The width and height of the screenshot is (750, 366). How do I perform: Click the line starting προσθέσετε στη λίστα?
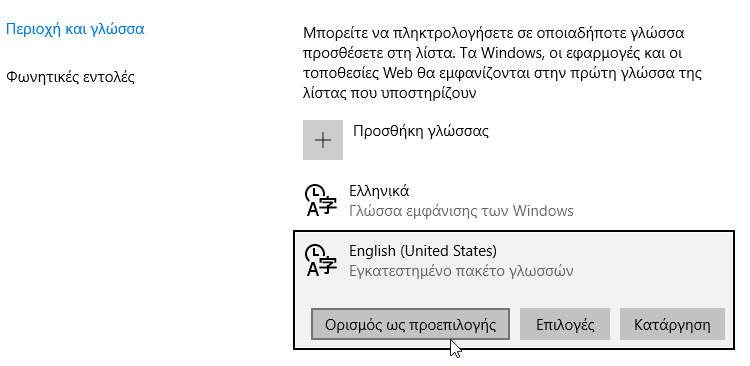(x=492, y=53)
